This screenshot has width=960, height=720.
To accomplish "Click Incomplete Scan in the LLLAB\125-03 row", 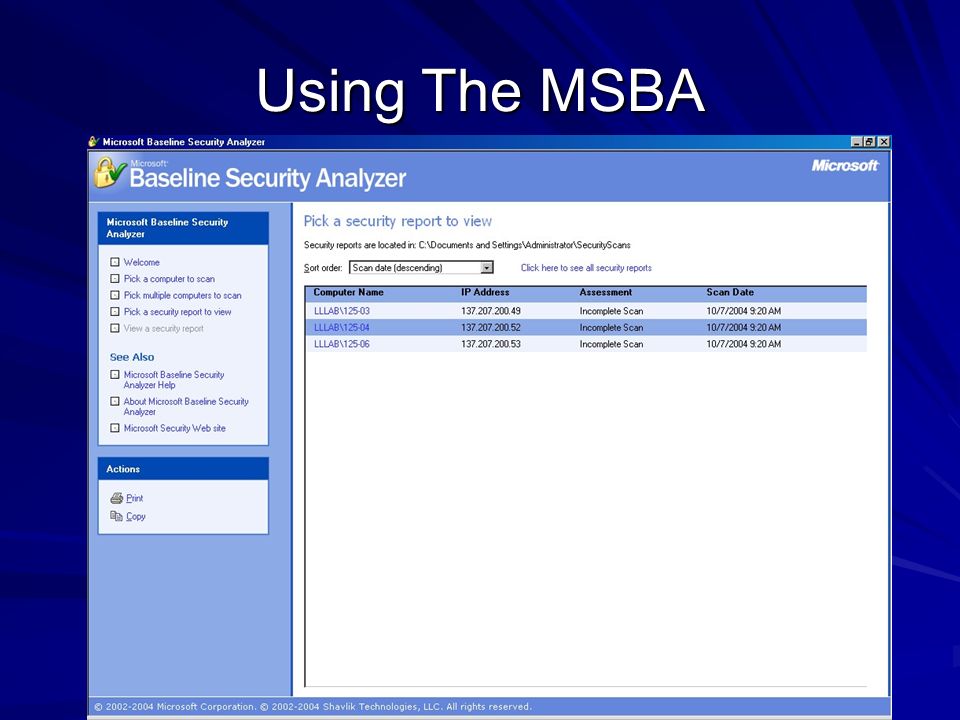I will 611,311.
